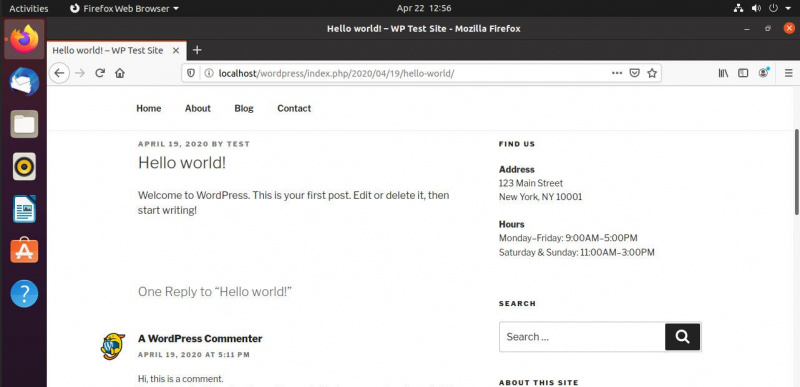Bookmark this page with the star
This screenshot has height=387, width=800.
(x=652, y=73)
